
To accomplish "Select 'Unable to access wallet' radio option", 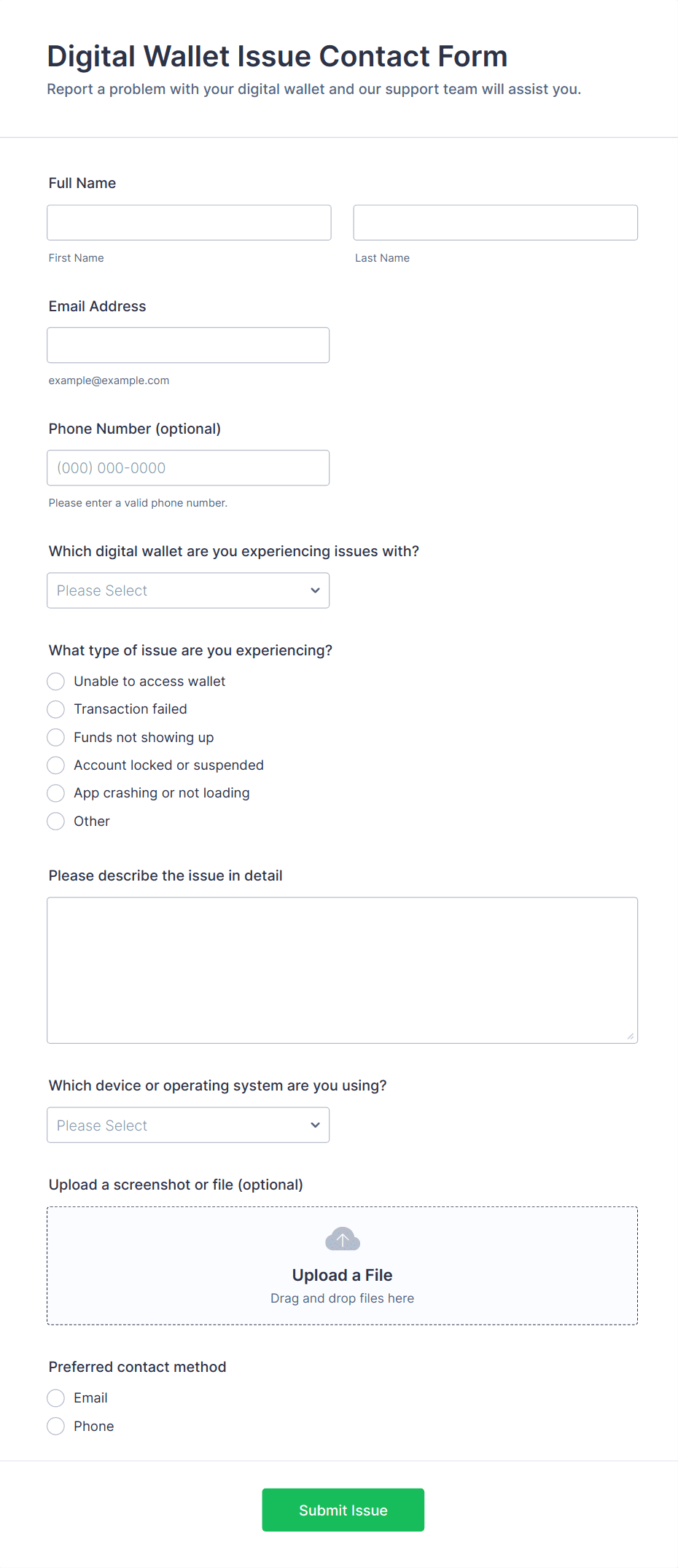I will (55, 682).
